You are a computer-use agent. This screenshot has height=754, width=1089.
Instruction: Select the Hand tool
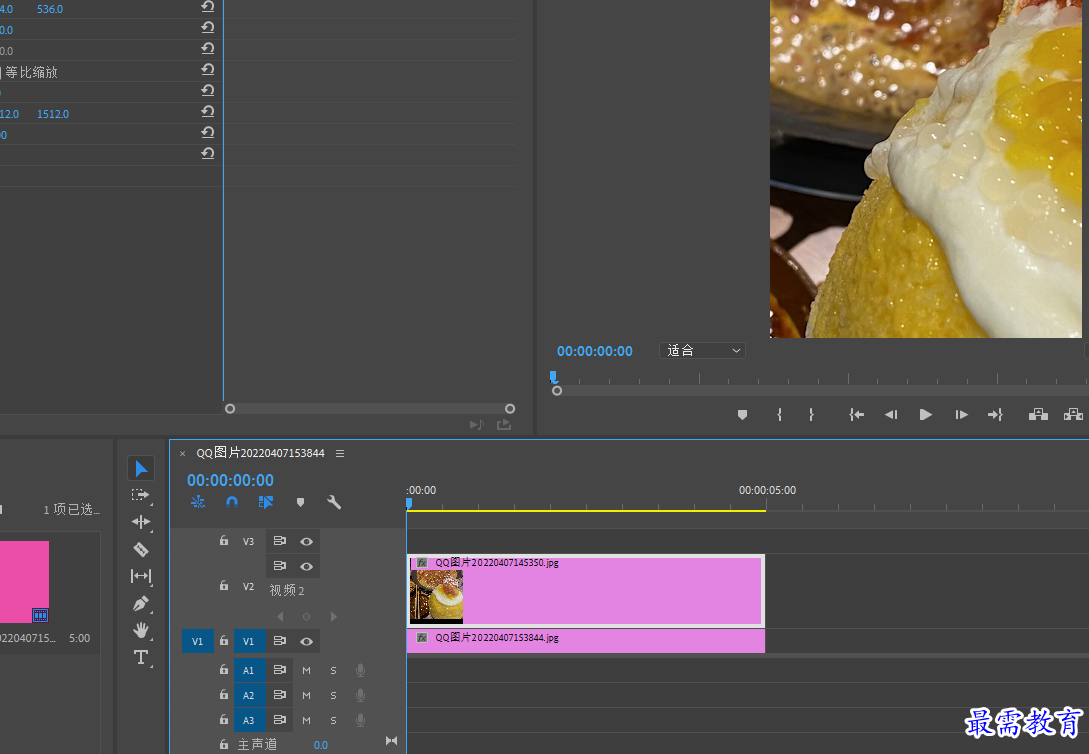[x=140, y=630]
